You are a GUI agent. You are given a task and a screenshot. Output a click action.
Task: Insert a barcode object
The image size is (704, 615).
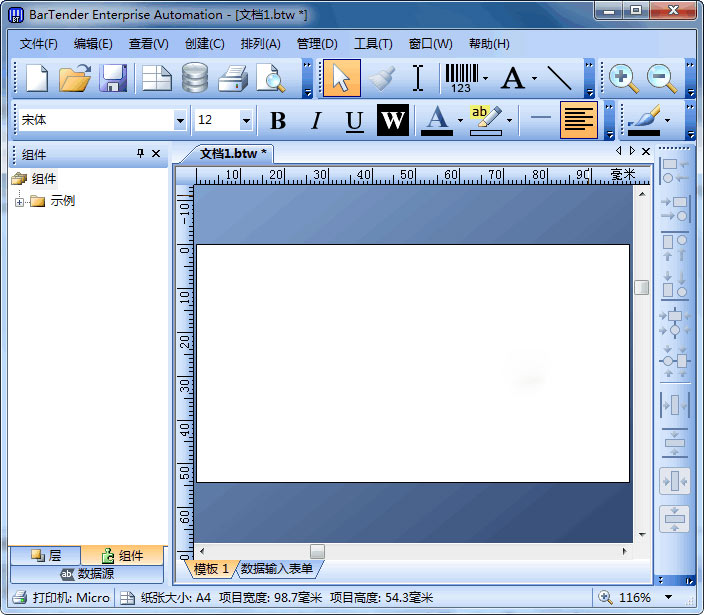tap(462, 78)
